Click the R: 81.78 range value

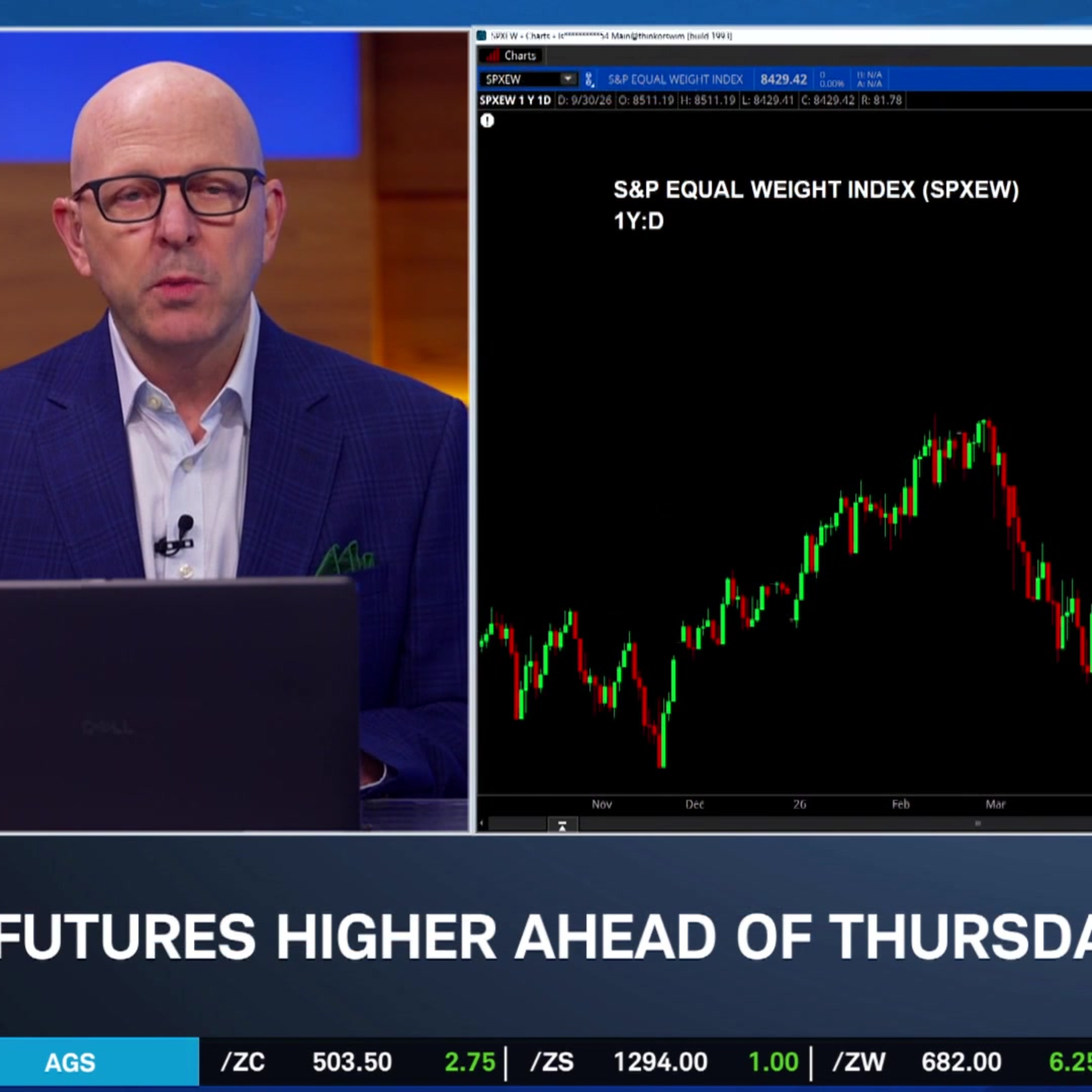coord(881,100)
